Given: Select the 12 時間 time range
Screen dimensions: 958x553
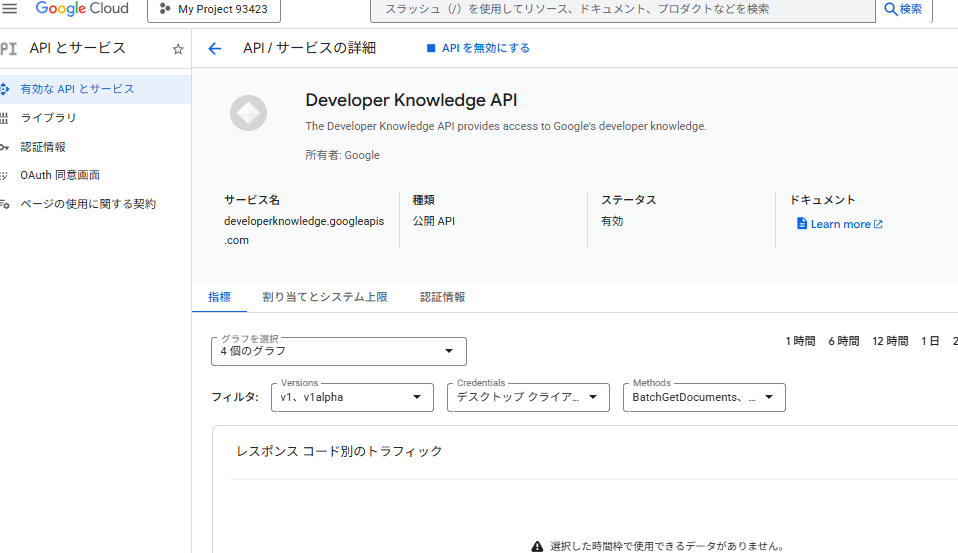Looking at the screenshot, I should 890,341.
